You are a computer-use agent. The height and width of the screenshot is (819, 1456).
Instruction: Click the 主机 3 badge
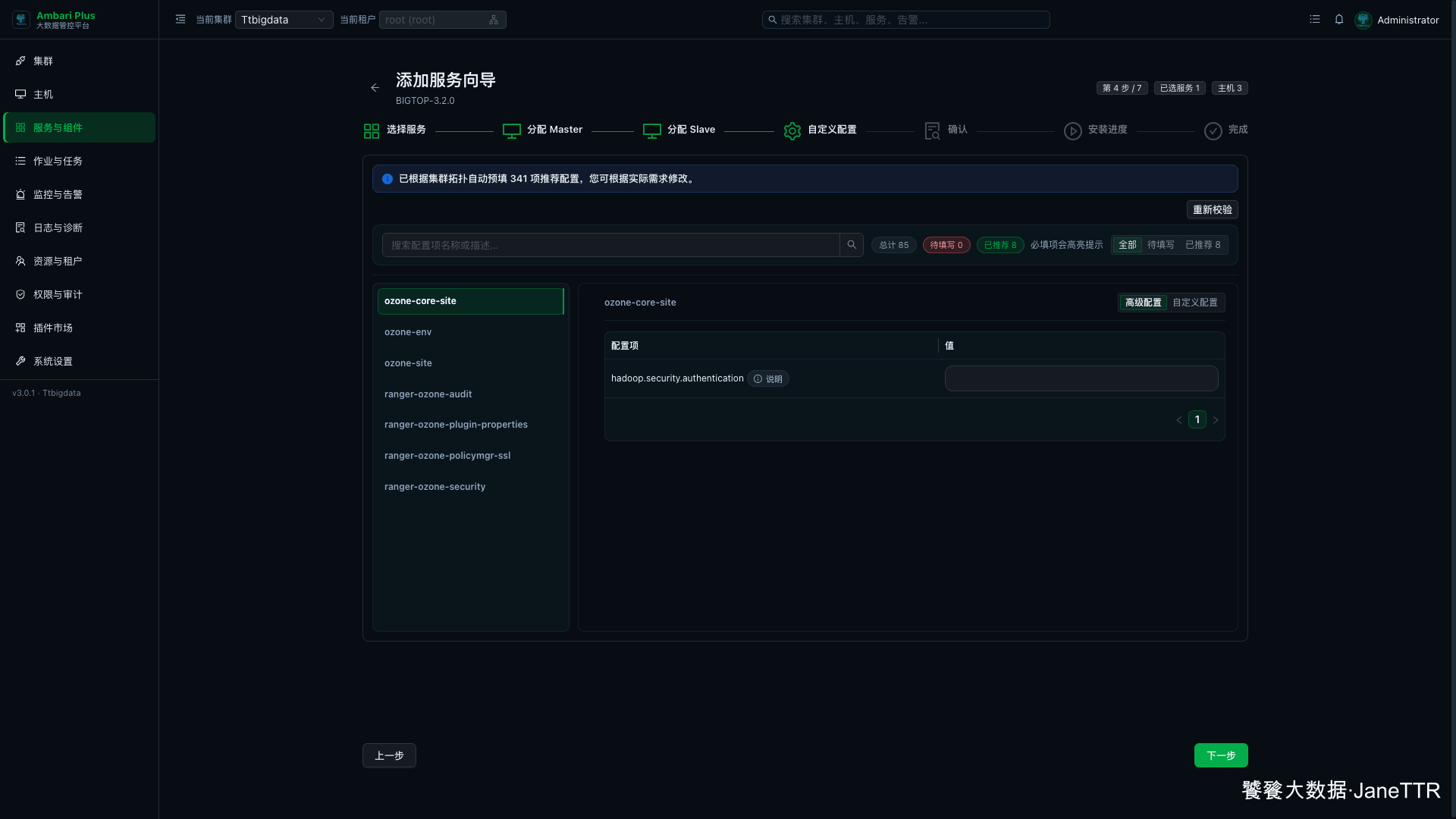point(1230,88)
